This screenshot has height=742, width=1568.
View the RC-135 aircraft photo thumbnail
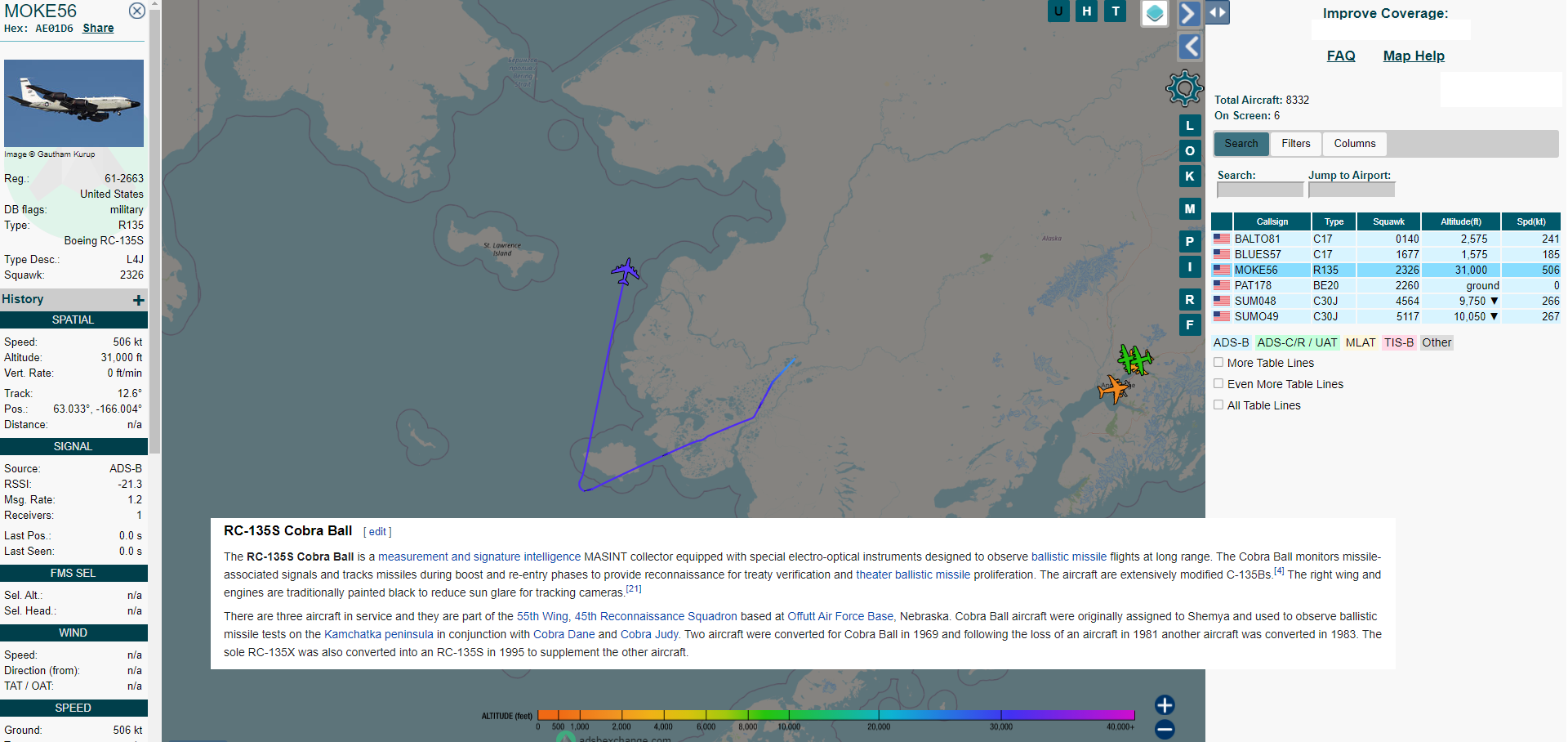point(73,103)
